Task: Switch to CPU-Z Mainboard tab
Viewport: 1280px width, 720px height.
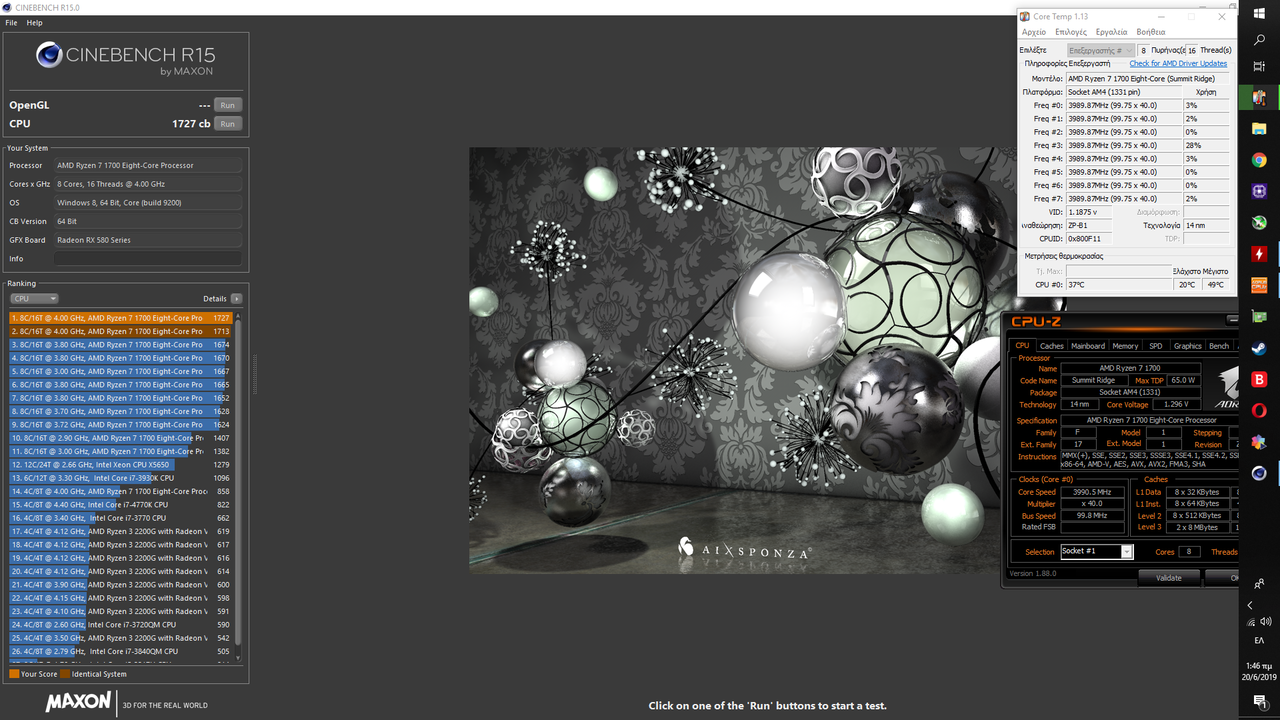Action: (x=1088, y=346)
